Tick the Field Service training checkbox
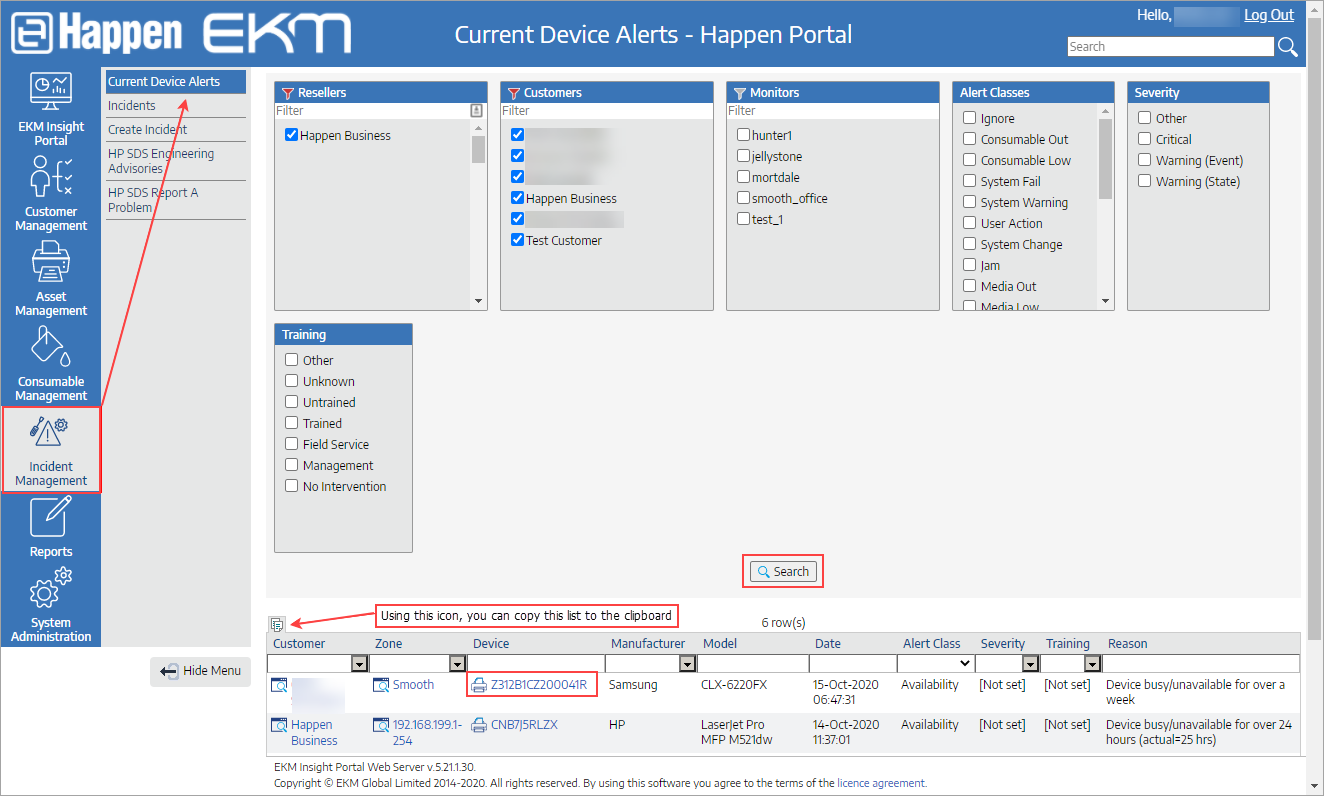This screenshot has width=1324, height=796. (x=292, y=444)
